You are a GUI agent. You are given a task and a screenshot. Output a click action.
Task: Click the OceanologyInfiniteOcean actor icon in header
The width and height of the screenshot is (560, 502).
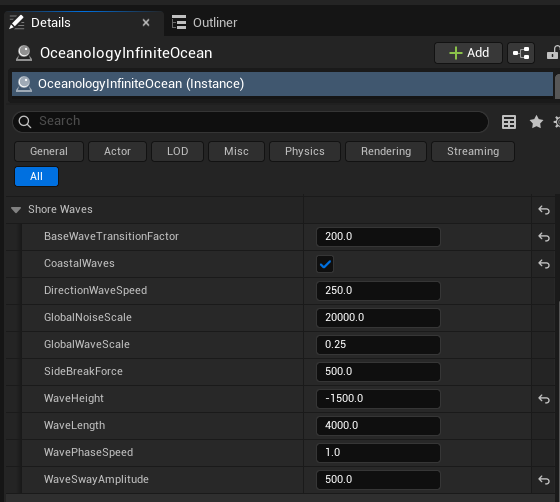pos(24,53)
